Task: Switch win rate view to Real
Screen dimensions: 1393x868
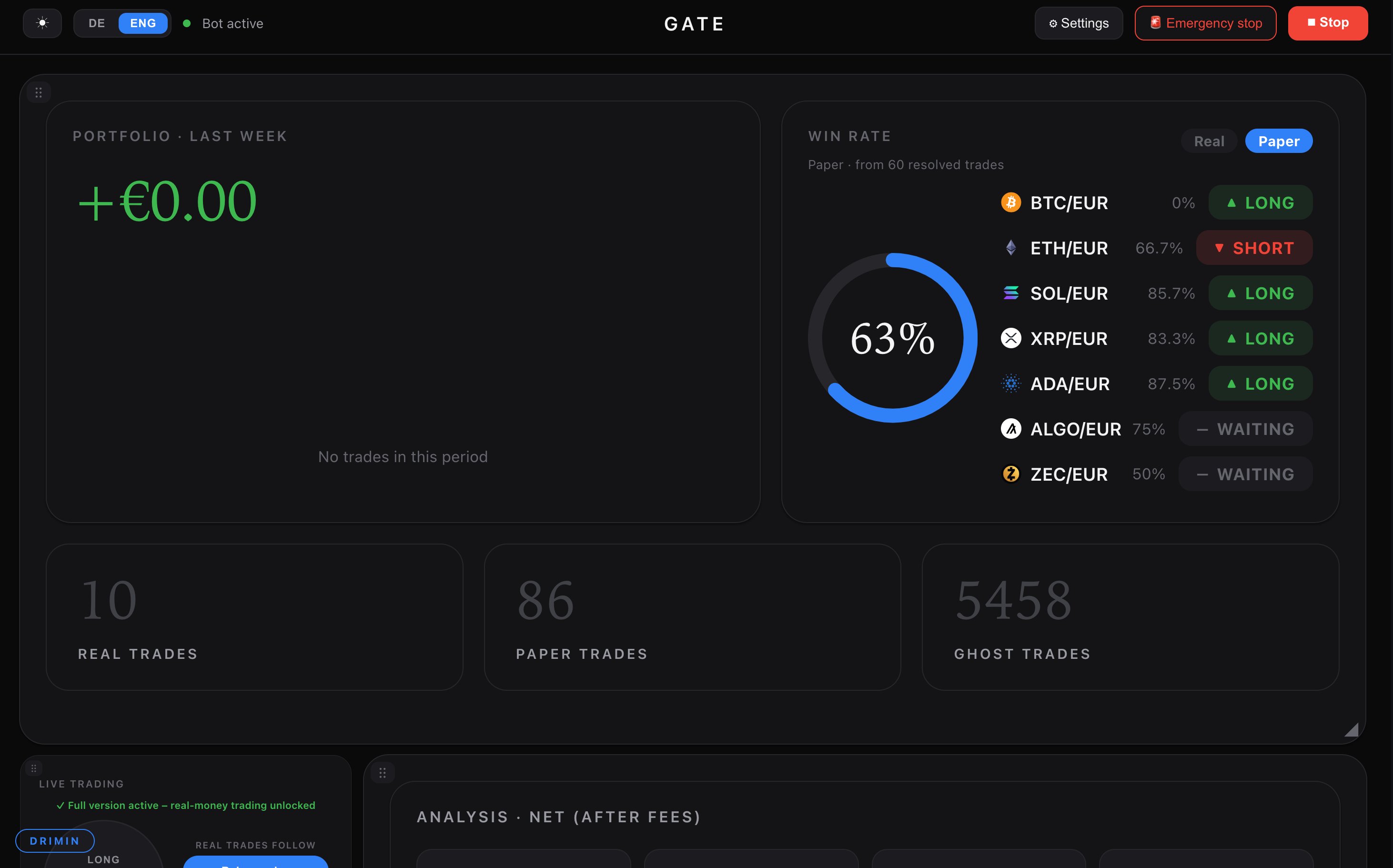Action: click(x=1209, y=141)
